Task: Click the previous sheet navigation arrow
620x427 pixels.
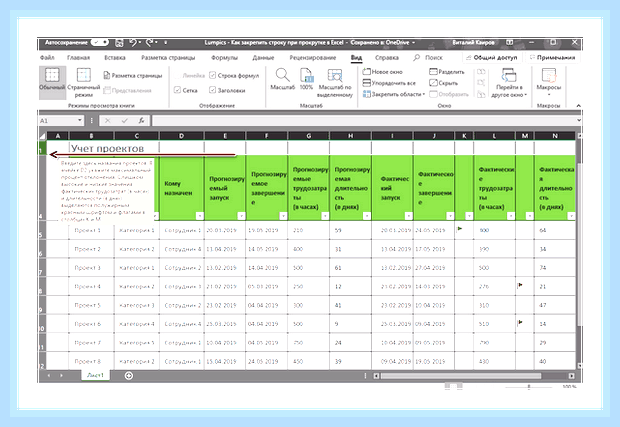Action: 49,376
